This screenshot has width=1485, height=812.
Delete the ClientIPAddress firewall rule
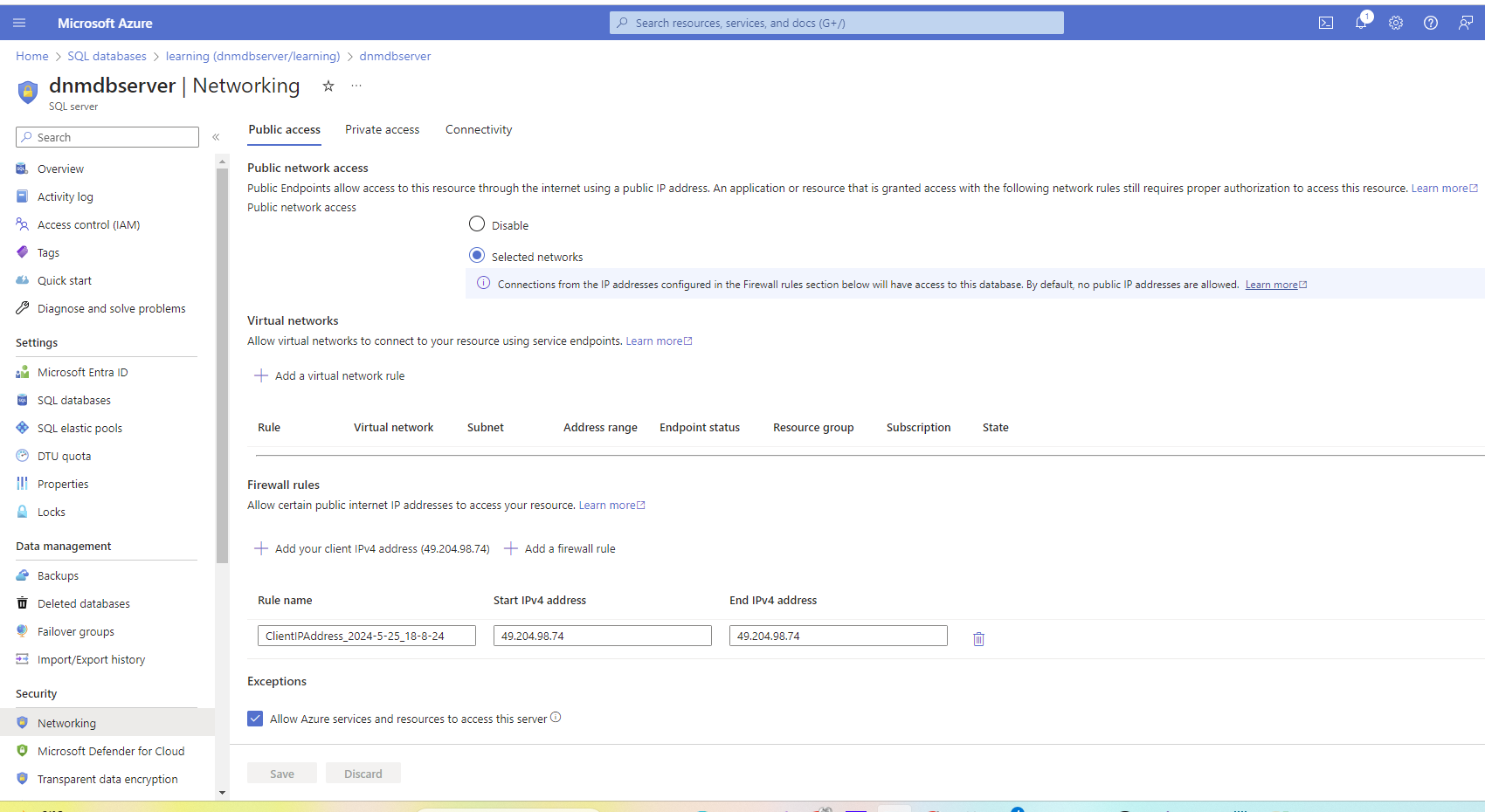click(x=978, y=639)
